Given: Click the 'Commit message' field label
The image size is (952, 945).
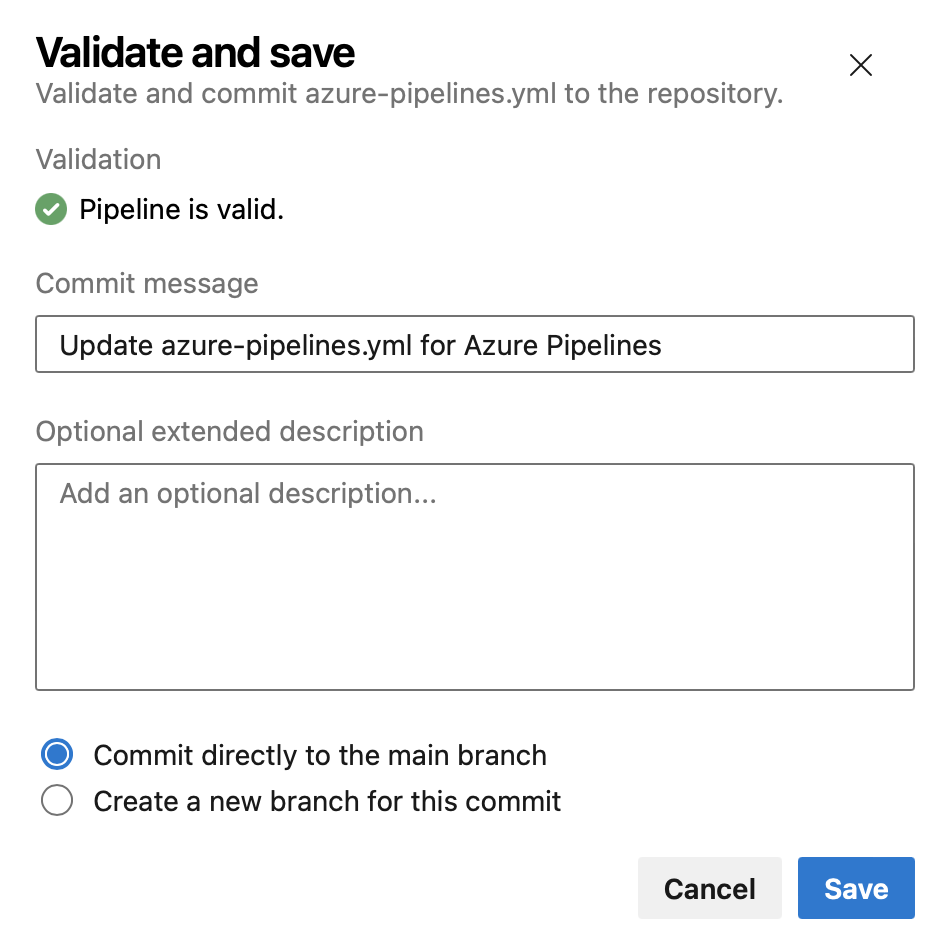Looking at the screenshot, I should (x=147, y=284).
